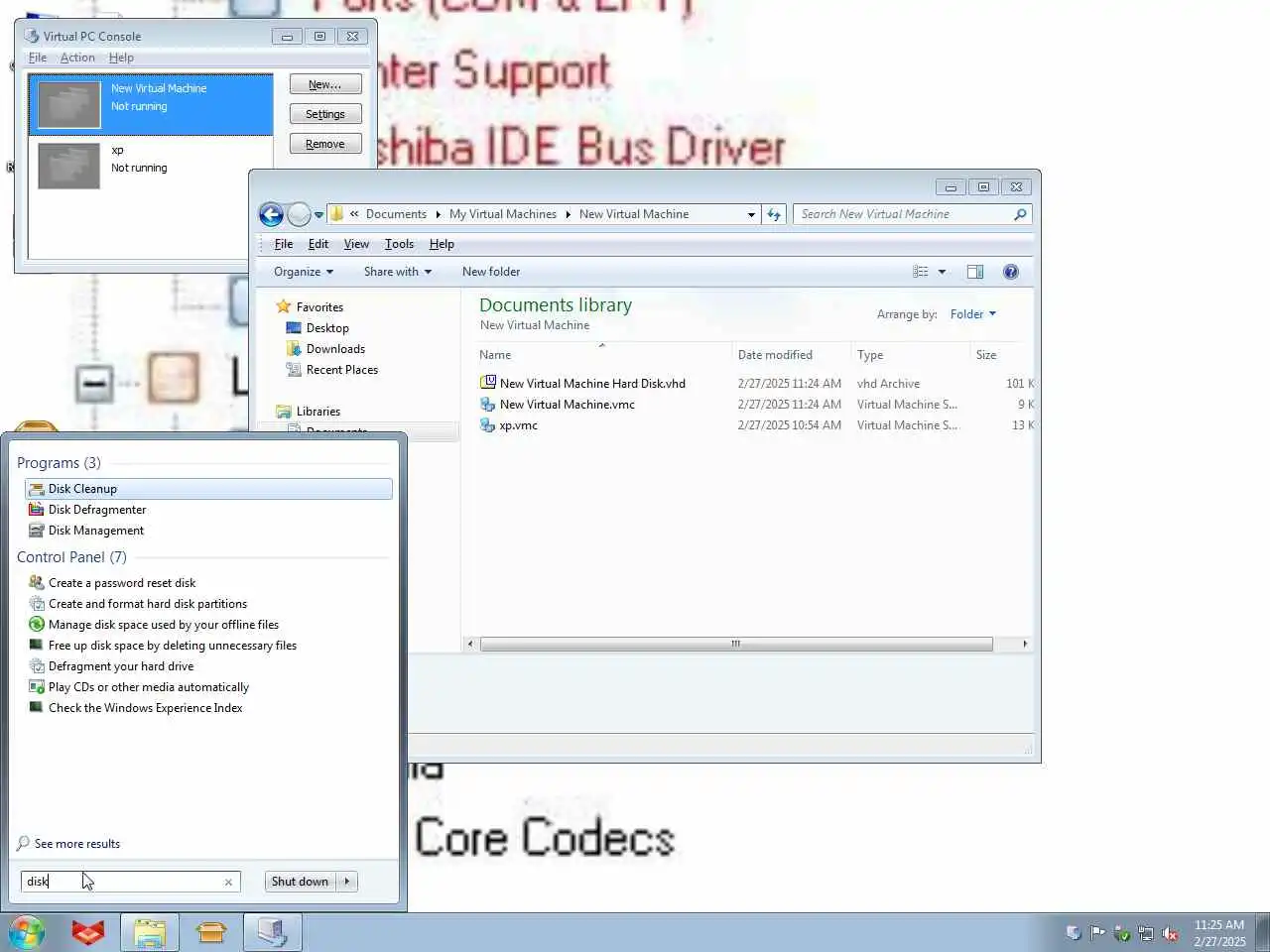Open the box package taskbar icon
1270x952 pixels.
point(211,933)
